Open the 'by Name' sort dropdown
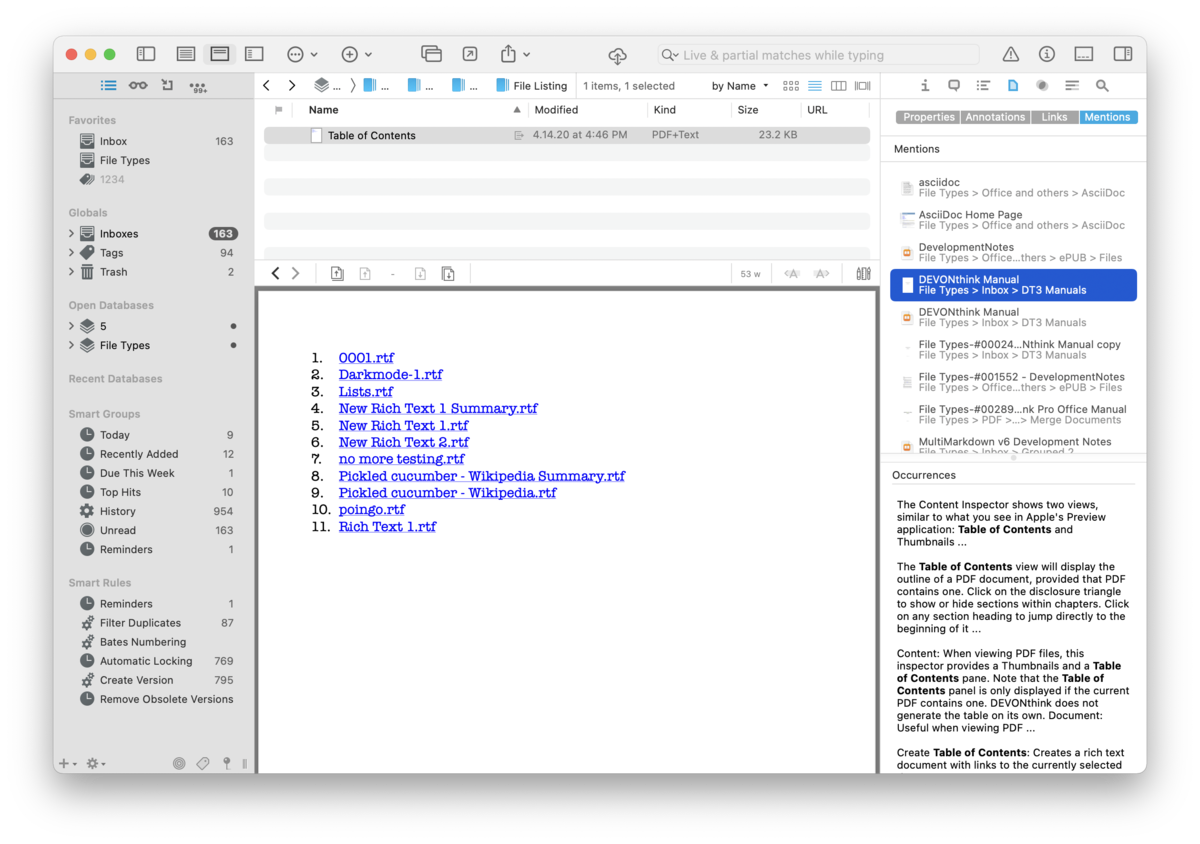The image size is (1200, 844). pos(740,86)
